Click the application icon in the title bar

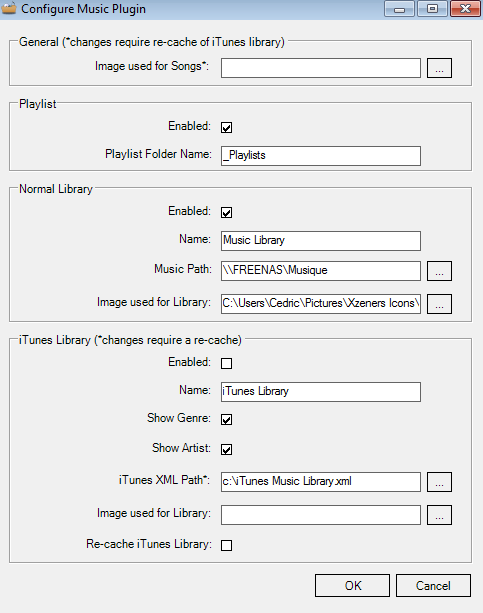coord(9,9)
